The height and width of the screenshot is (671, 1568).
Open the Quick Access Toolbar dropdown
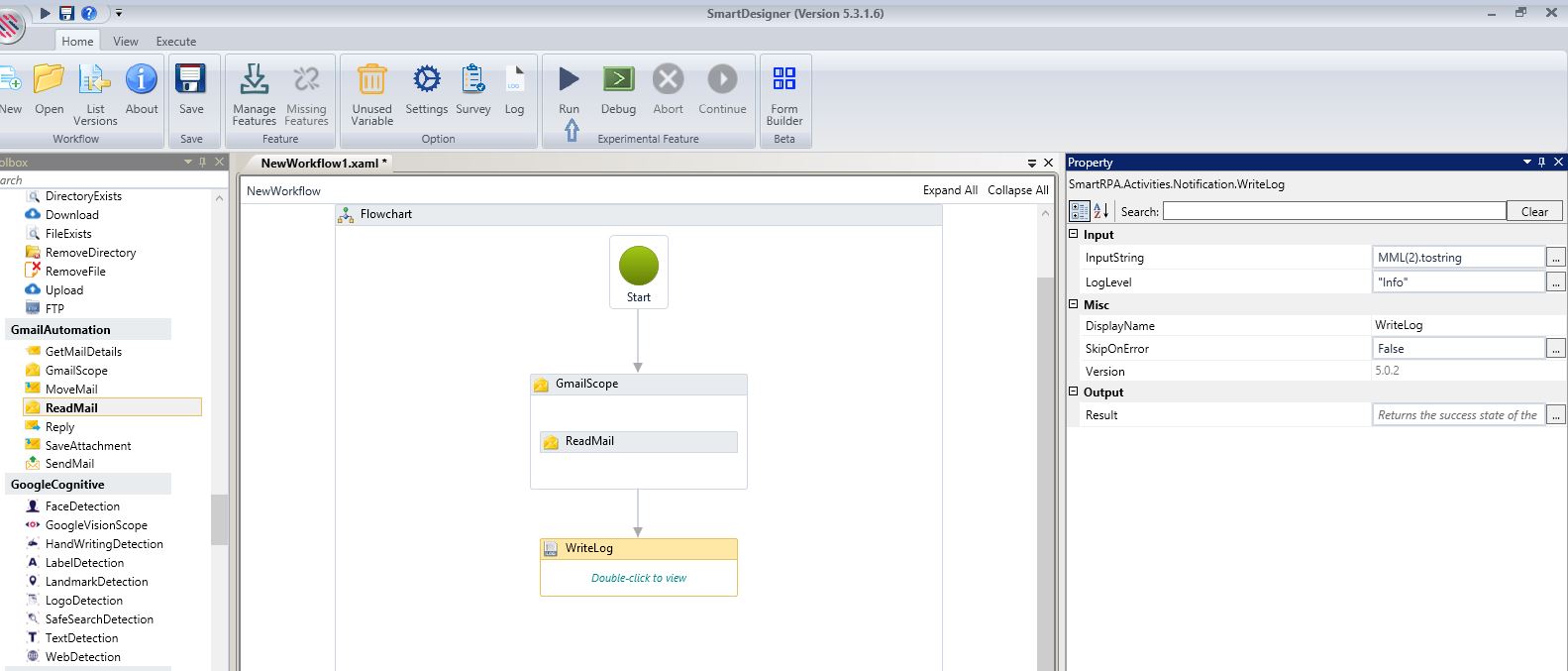pos(119,13)
